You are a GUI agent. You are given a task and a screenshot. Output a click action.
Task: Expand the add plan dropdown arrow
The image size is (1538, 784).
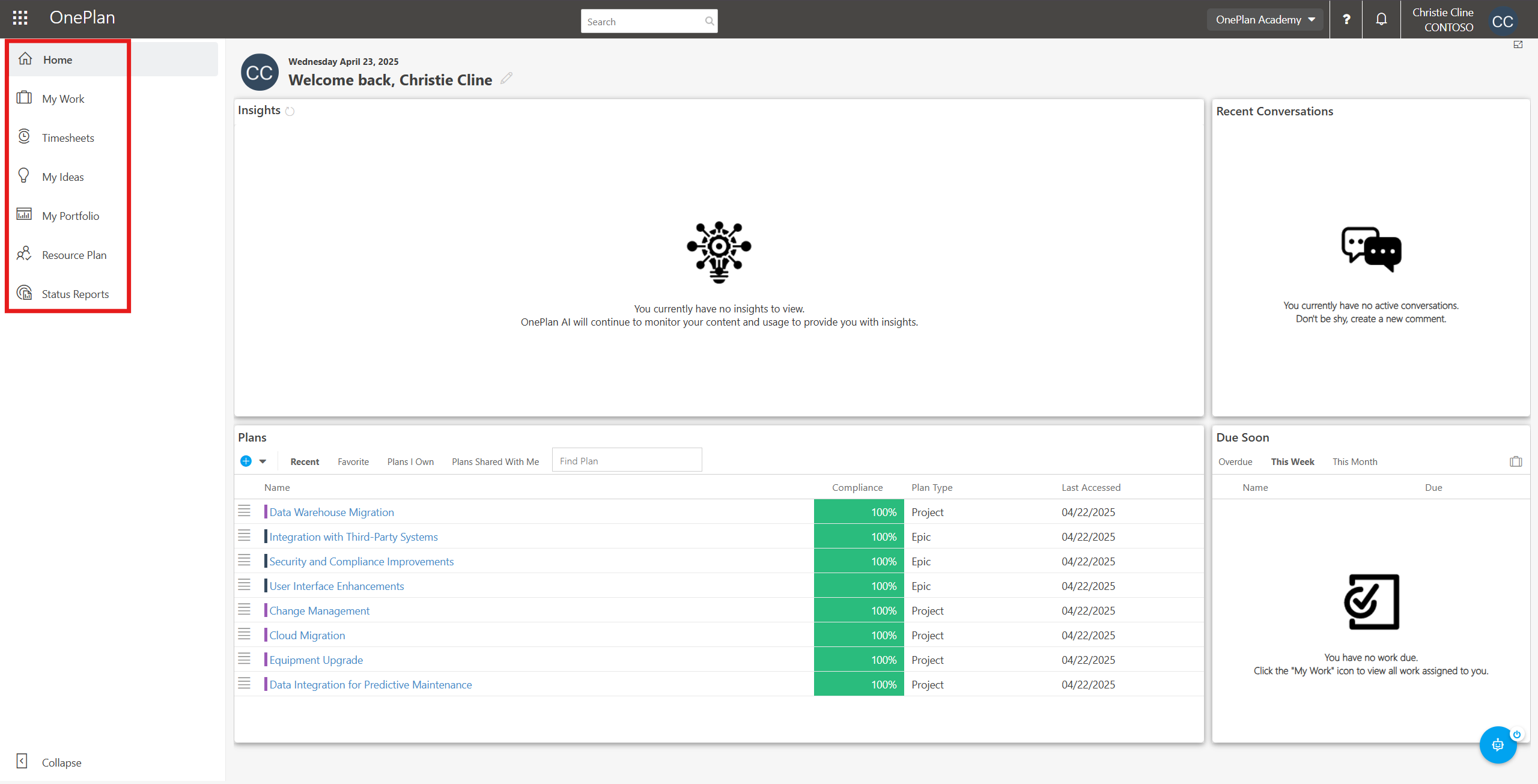[x=263, y=461]
